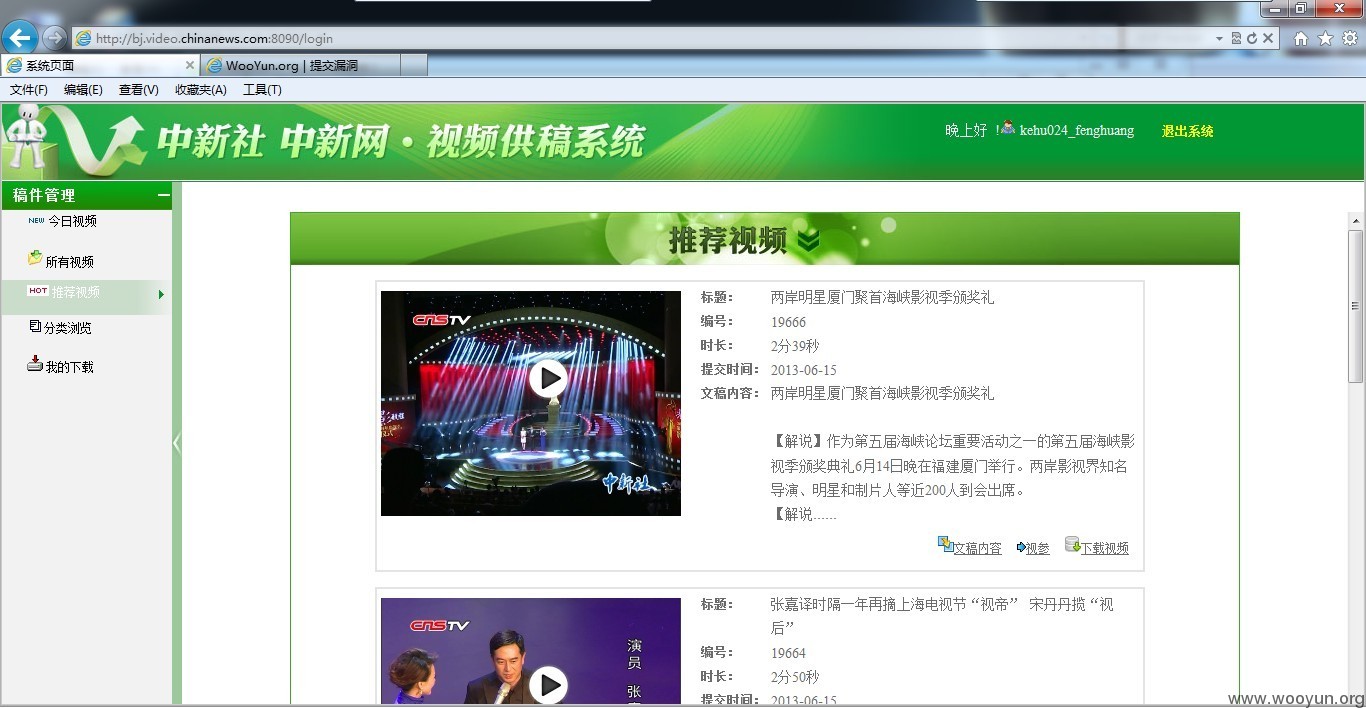Screen dimensions: 1366x708
Task: Open the 查看(V) menu
Action: 138,90
